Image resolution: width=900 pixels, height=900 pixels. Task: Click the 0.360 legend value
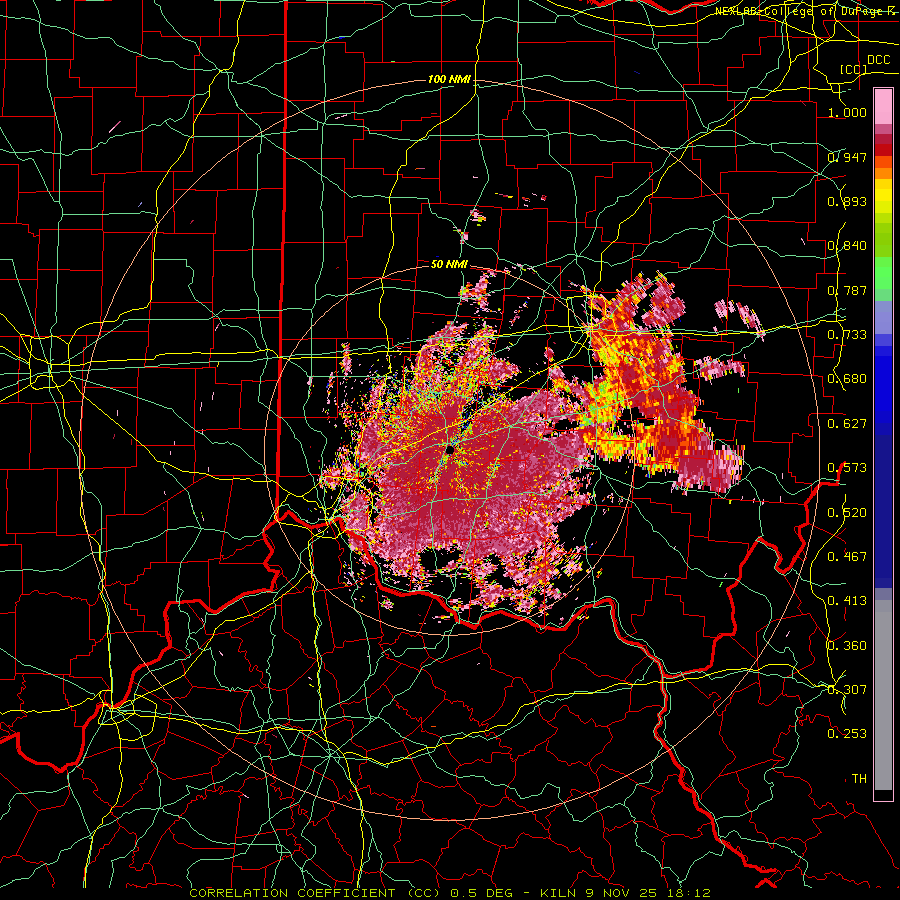point(847,645)
